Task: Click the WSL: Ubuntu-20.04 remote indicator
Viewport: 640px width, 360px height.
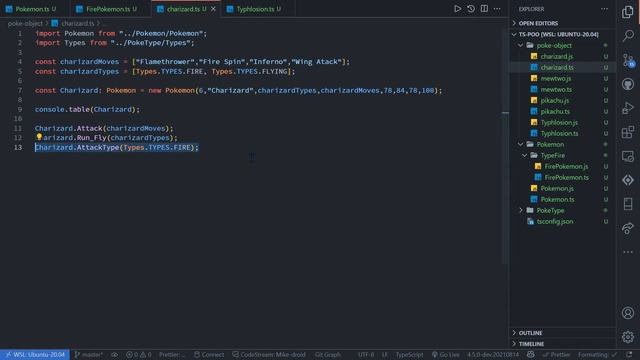Action: pos(35,355)
